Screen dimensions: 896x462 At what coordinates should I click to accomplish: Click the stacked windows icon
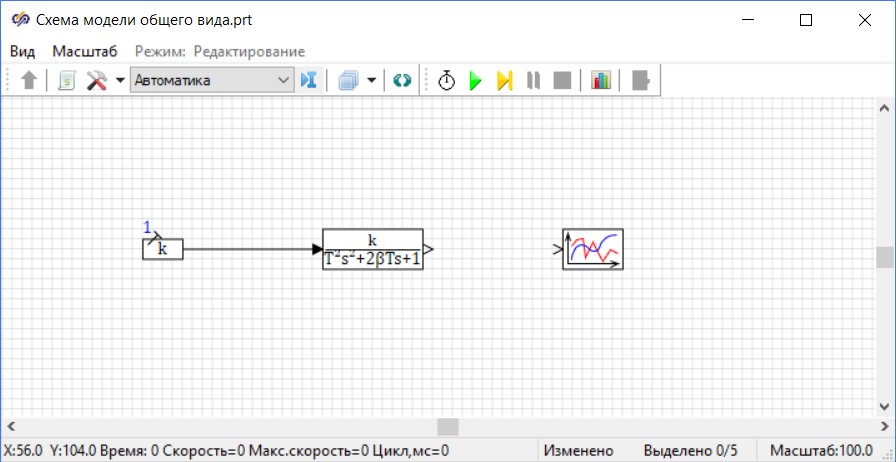point(348,81)
